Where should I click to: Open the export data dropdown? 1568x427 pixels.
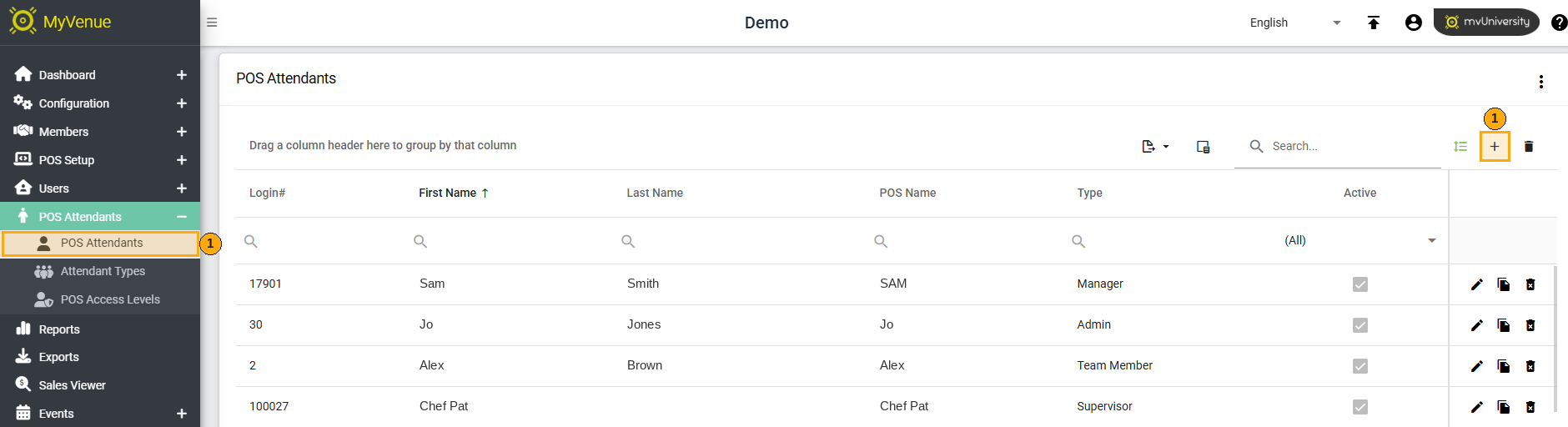(x=1155, y=146)
